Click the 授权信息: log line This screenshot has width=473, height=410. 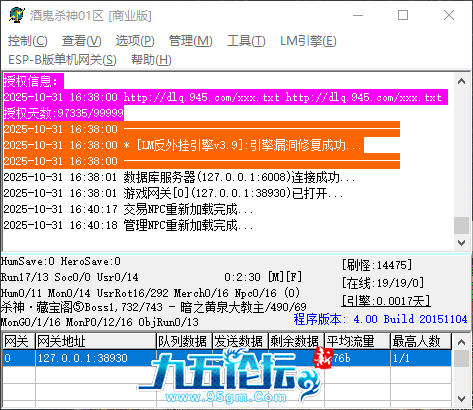(34, 81)
